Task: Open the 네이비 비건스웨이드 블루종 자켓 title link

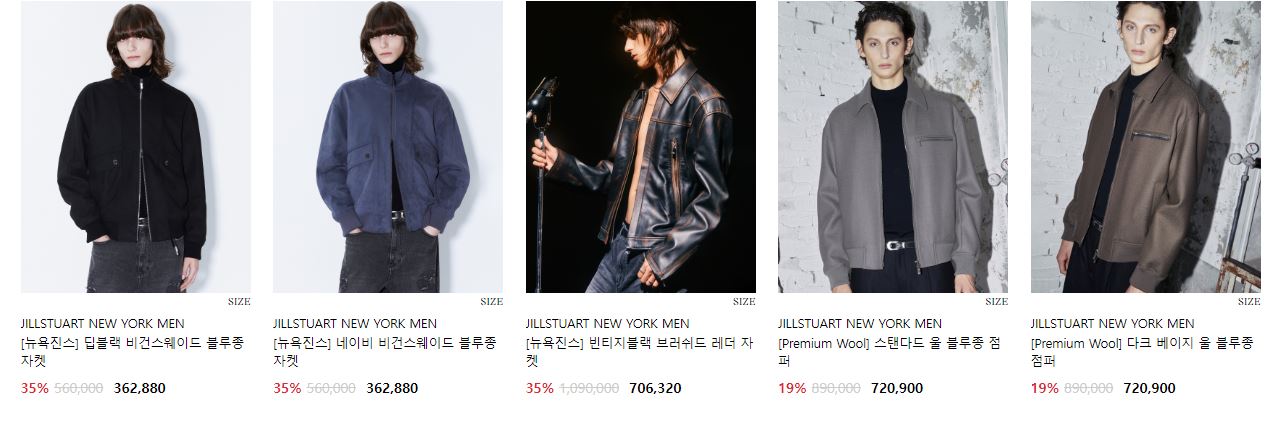Action: pos(385,352)
